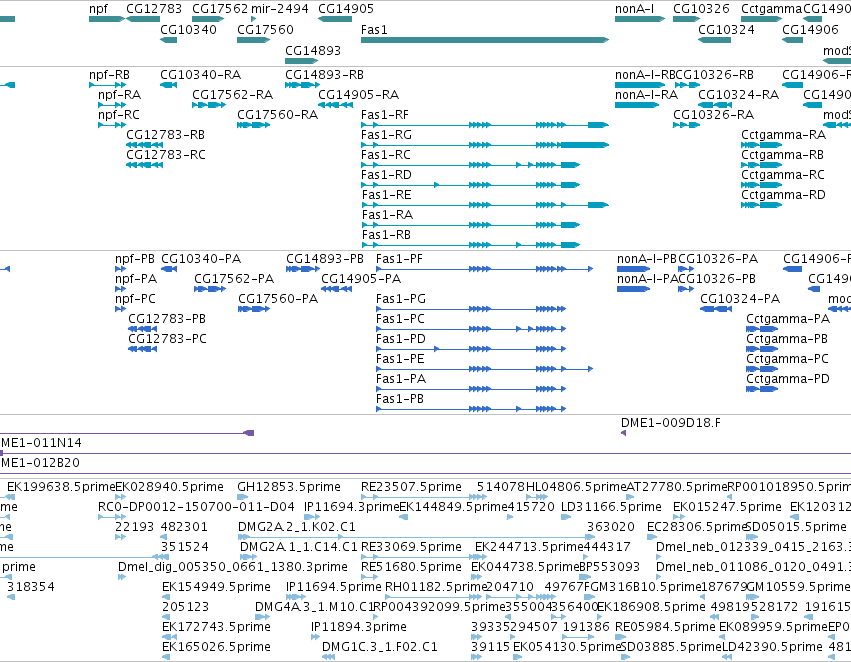Click the CG14905 gene label
This screenshot has height=662, width=851.
[x=346, y=9]
